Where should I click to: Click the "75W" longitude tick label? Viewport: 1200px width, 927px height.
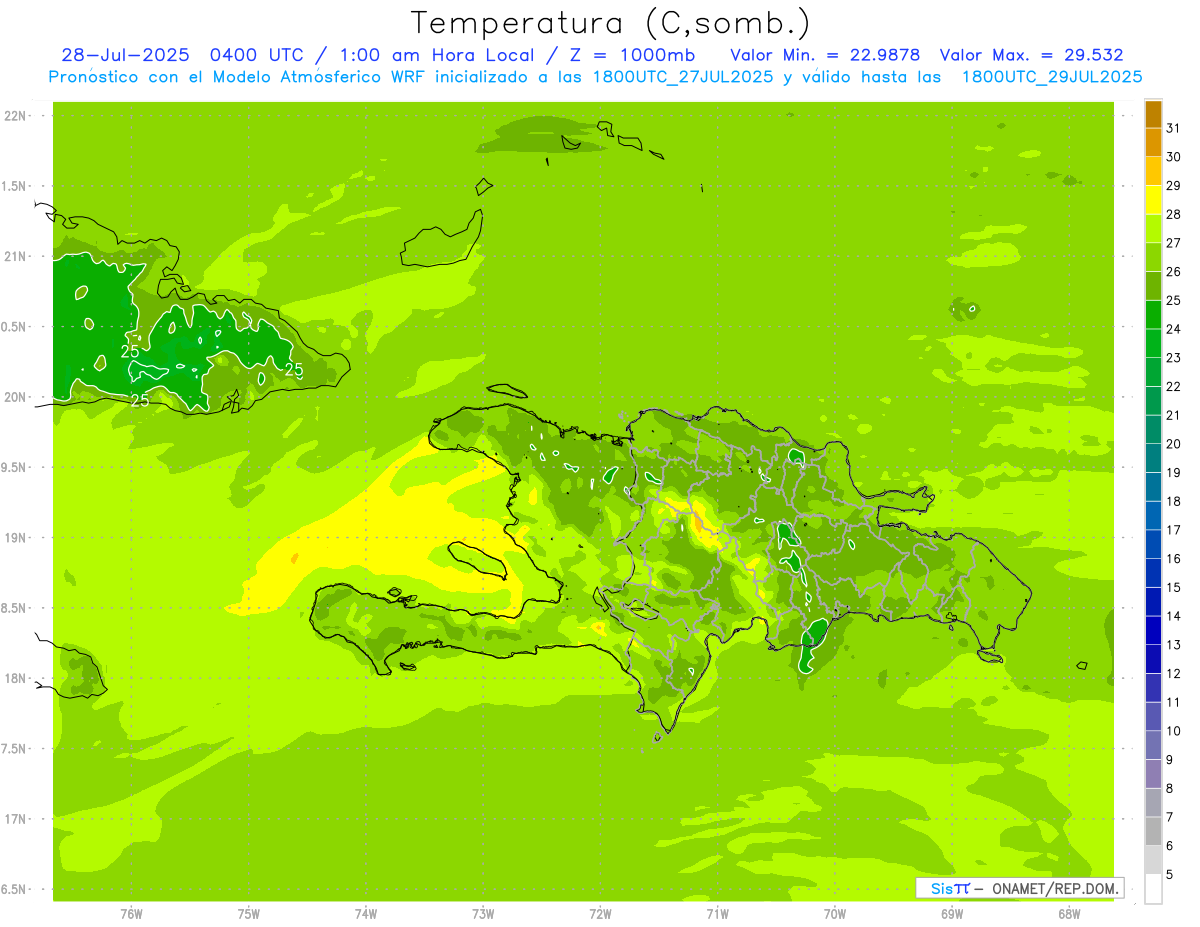pyautogui.click(x=248, y=914)
